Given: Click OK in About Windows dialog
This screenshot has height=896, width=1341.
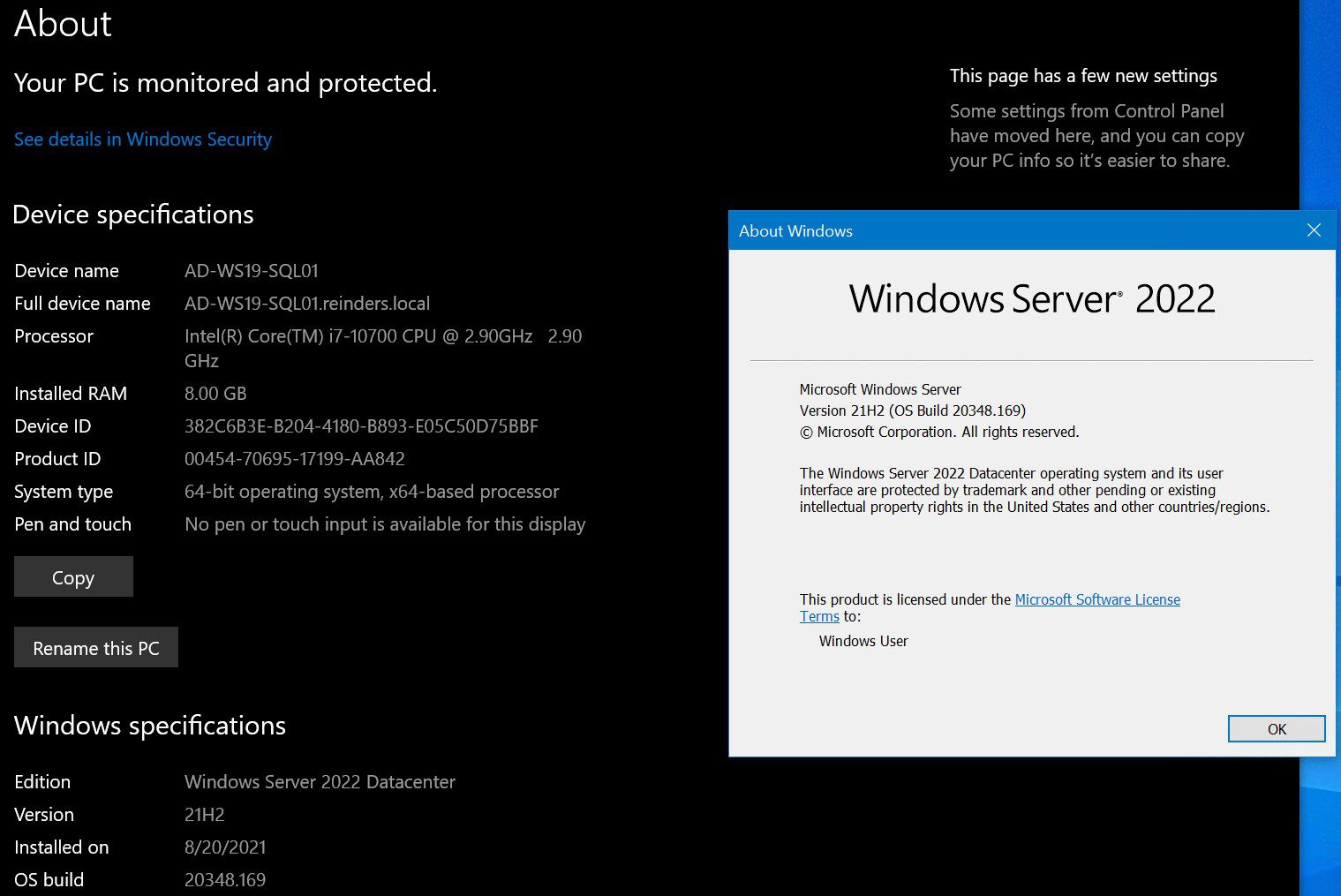Looking at the screenshot, I should click(1277, 729).
